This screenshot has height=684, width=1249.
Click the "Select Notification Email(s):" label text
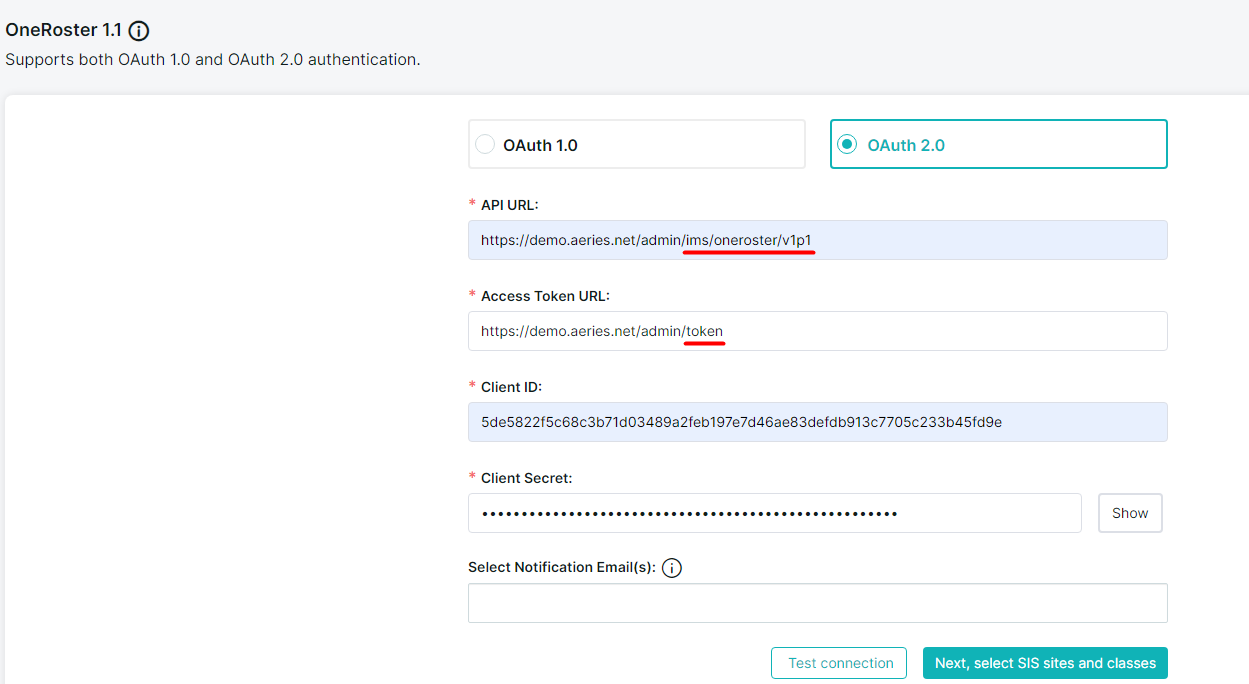pos(561,567)
